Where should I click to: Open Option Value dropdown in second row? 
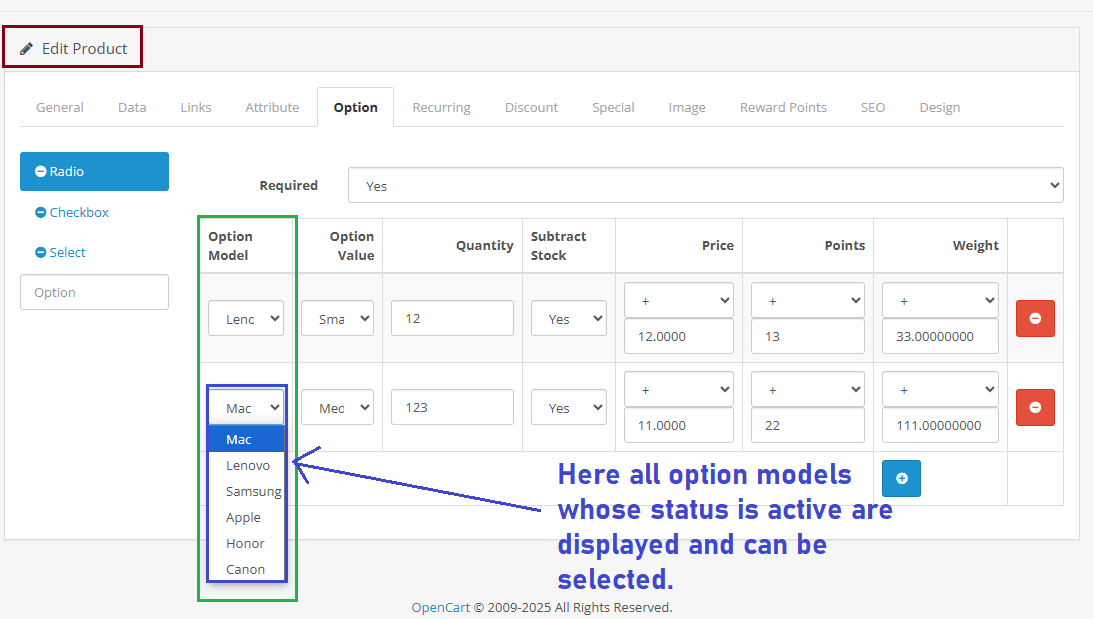pyautogui.click(x=337, y=407)
